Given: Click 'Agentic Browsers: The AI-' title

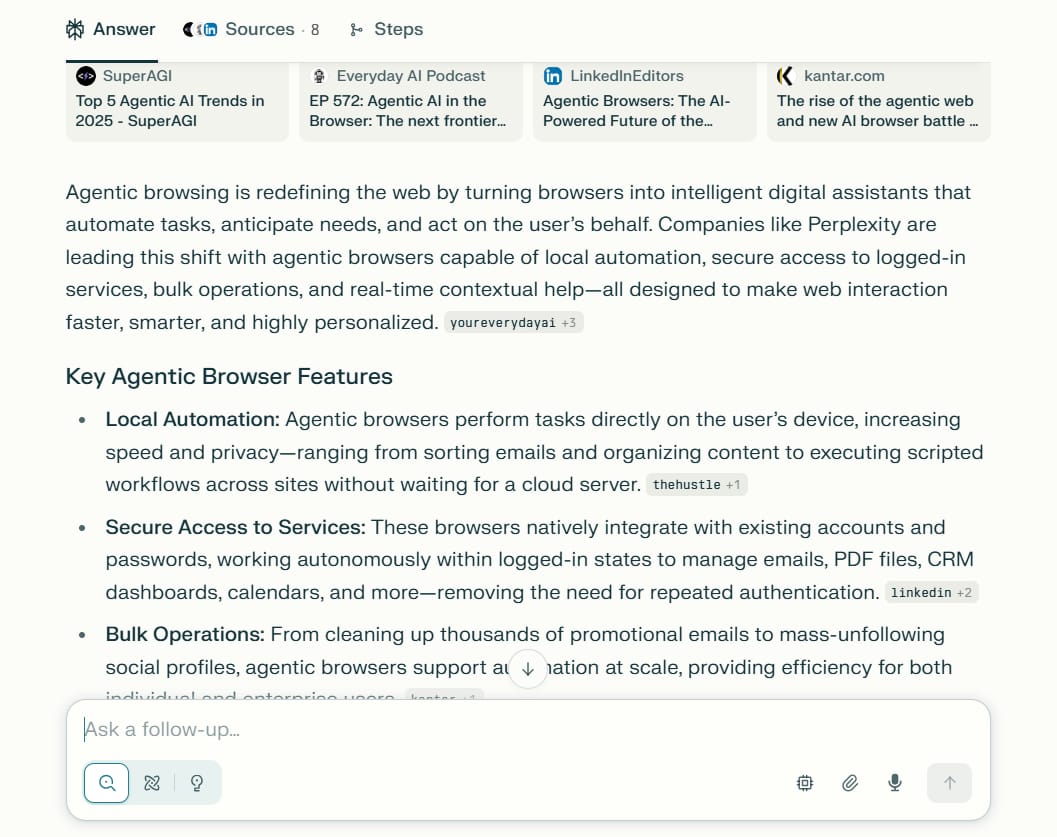Looking at the screenshot, I should point(636,101).
